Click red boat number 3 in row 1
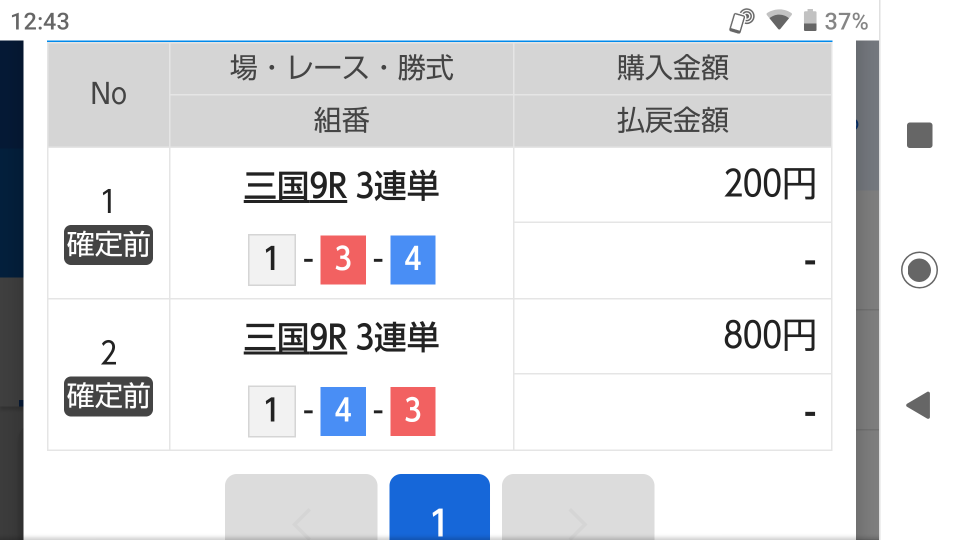The width and height of the screenshot is (960, 540). point(343,260)
